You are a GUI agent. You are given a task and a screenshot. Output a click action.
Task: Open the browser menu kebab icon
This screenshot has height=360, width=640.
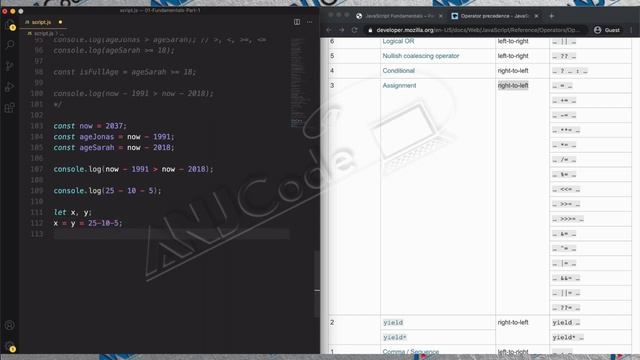[631, 30]
